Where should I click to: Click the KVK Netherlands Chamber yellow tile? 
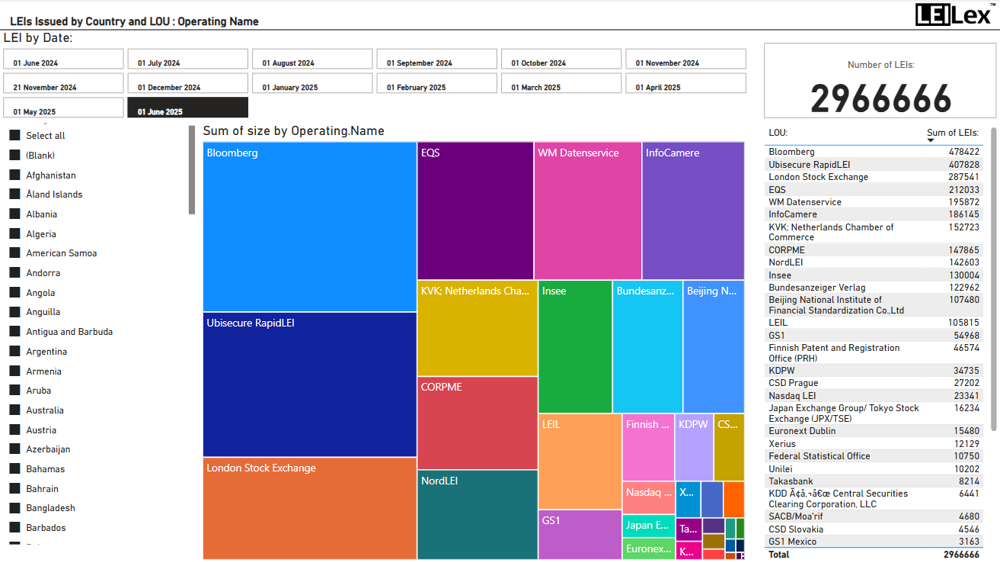477,328
